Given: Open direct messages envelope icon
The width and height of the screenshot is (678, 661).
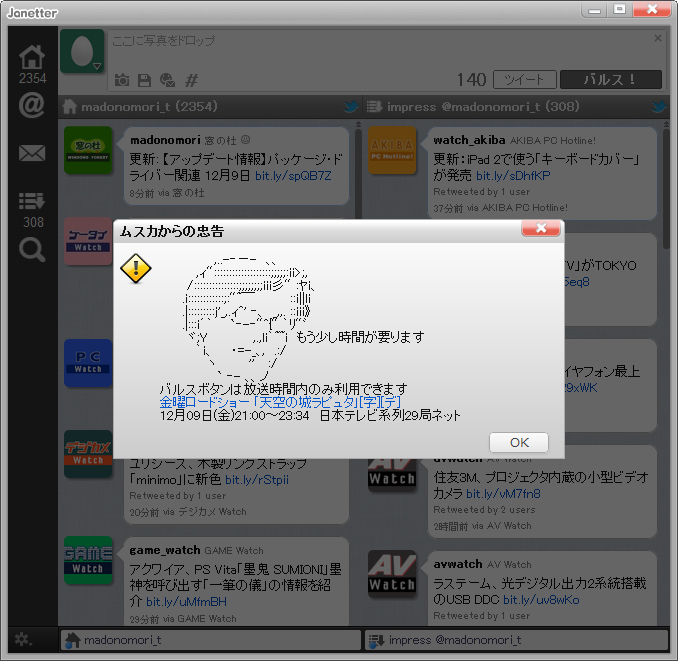Looking at the screenshot, I should click(32, 153).
